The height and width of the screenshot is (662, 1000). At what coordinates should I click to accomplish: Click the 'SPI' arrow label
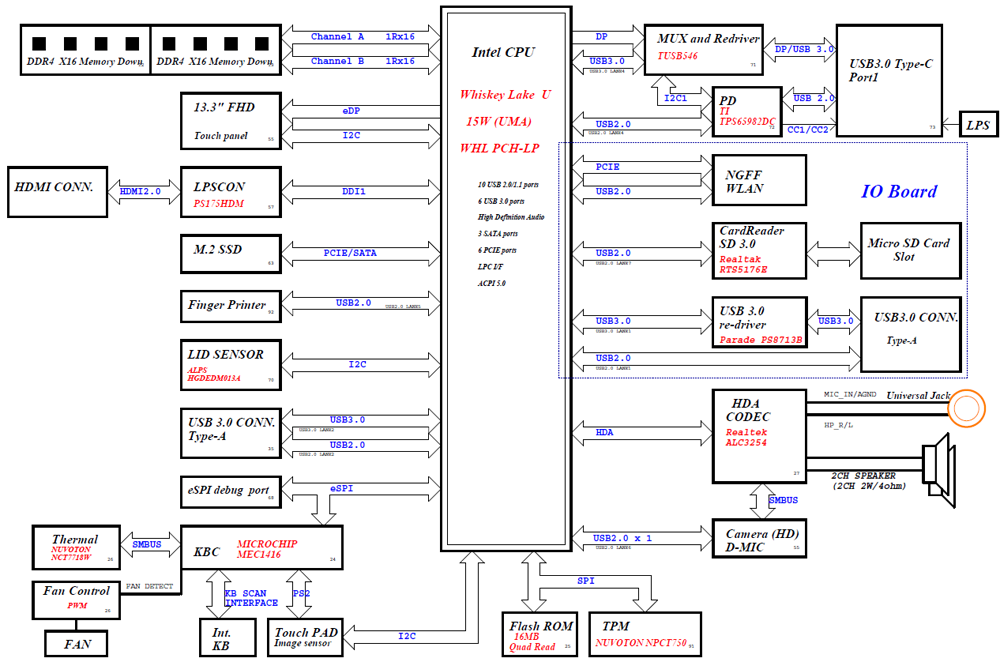pos(586,580)
